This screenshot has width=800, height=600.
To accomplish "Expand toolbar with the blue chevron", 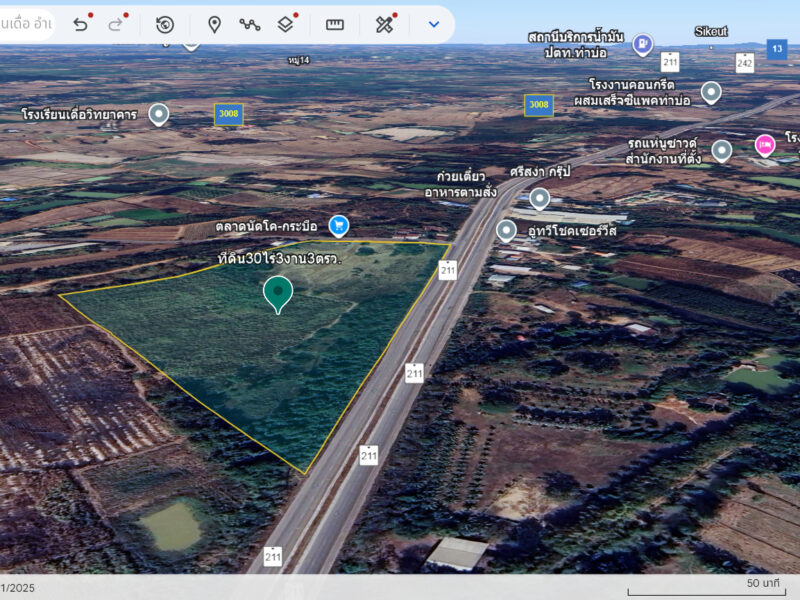I will [433, 24].
